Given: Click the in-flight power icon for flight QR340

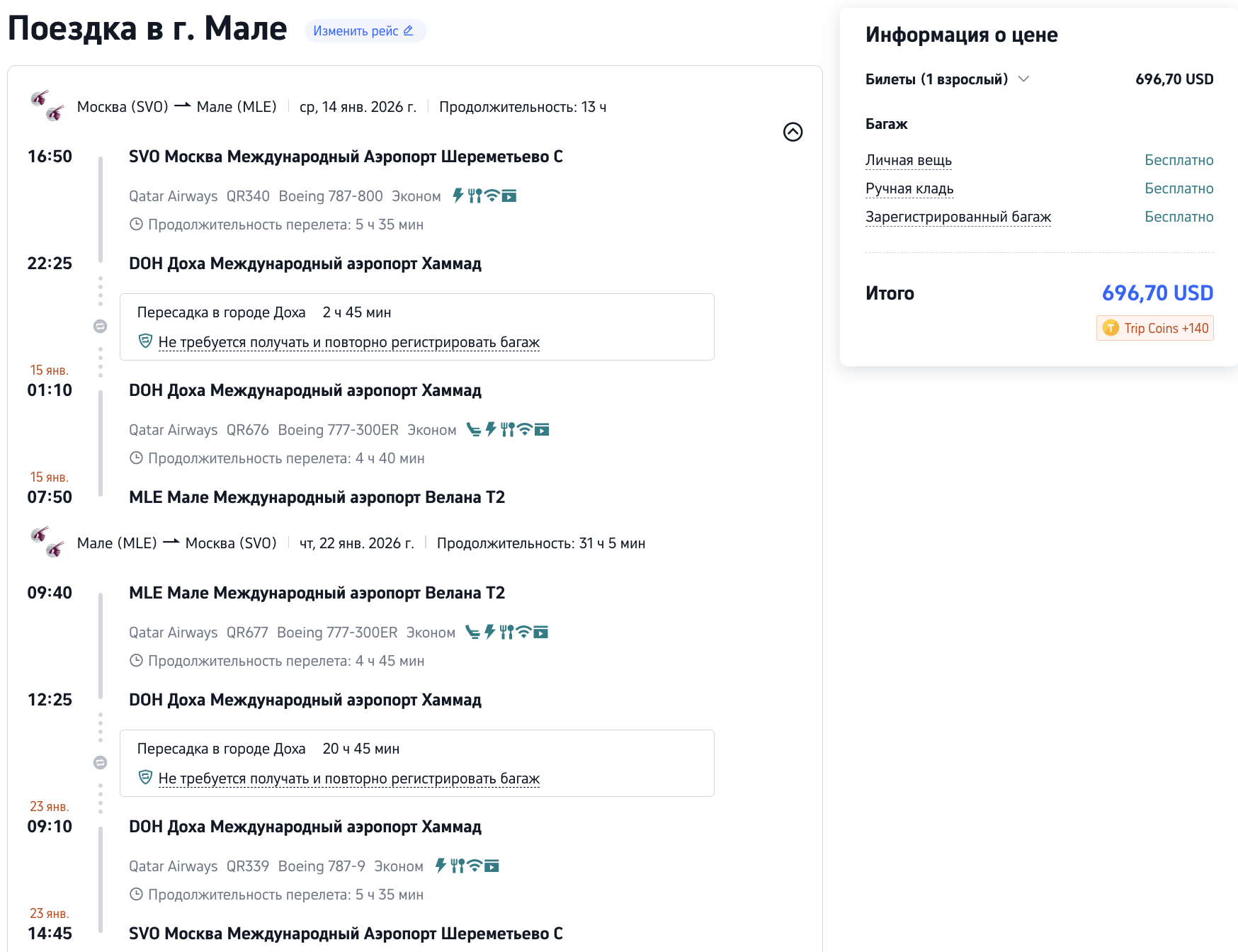Looking at the screenshot, I should click(458, 195).
